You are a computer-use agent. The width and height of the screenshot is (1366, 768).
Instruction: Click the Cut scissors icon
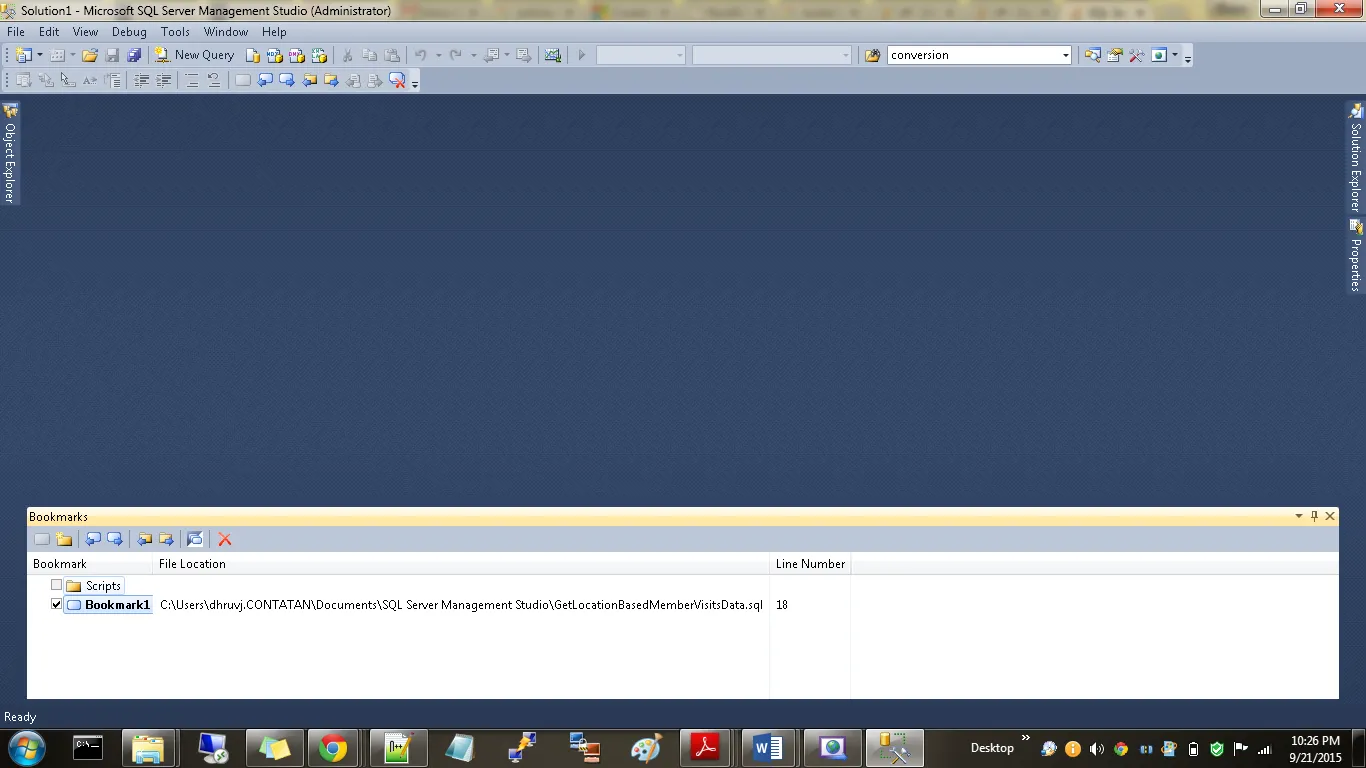pyautogui.click(x=348, y=55)
